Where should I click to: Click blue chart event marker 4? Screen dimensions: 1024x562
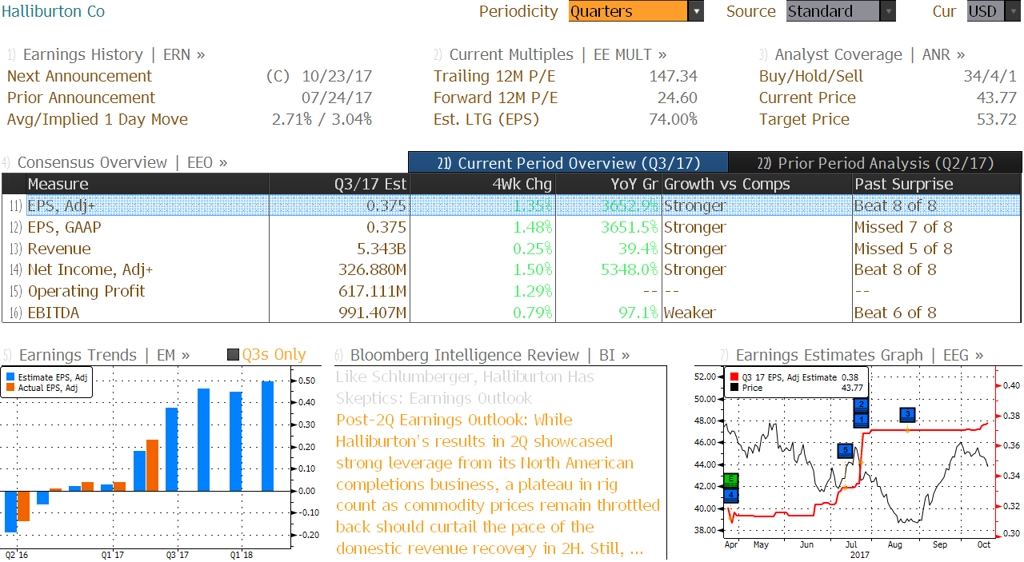pos(731,495)
